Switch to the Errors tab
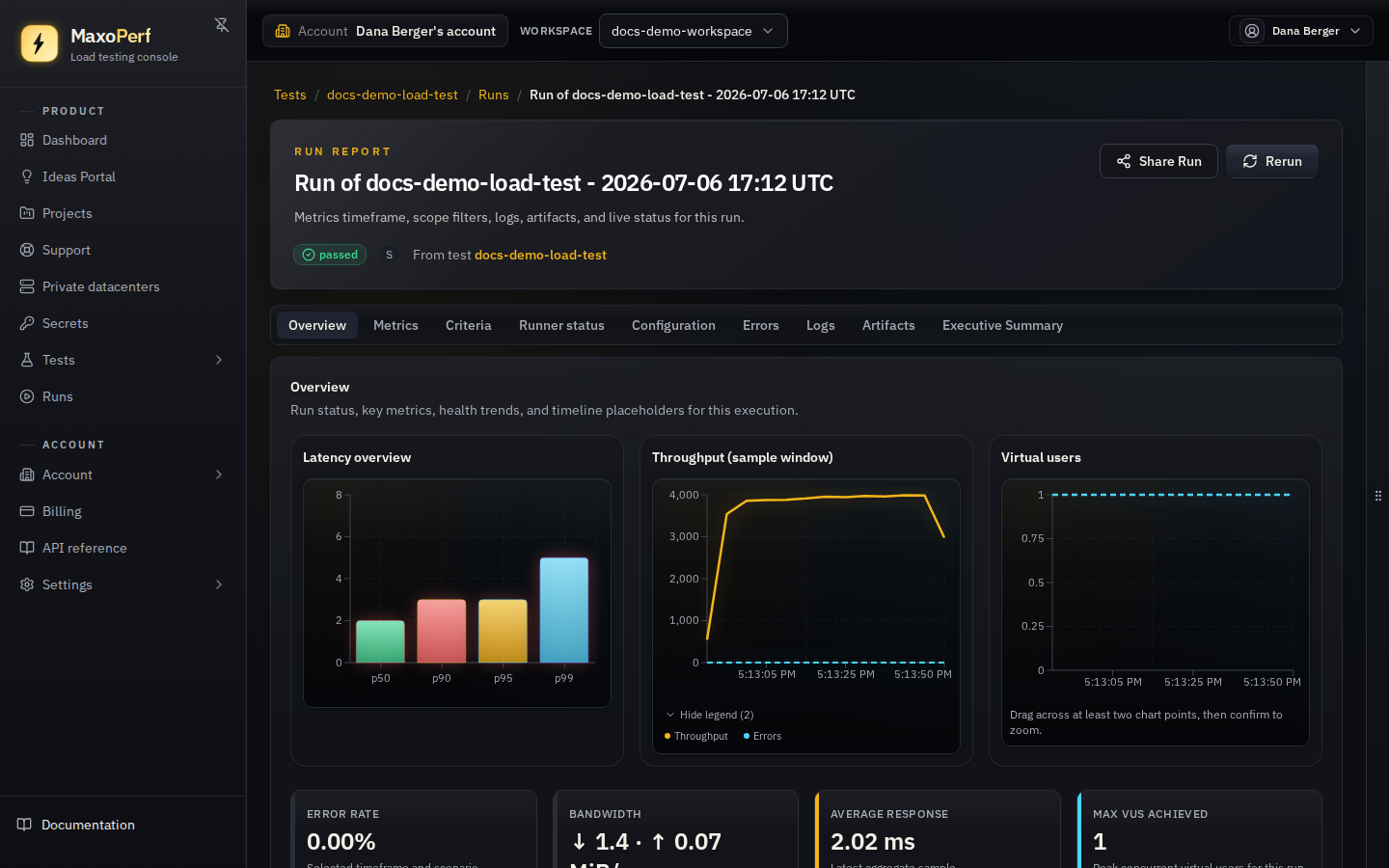This screenshot has width=1389, height=868. (x=761, y=325)
